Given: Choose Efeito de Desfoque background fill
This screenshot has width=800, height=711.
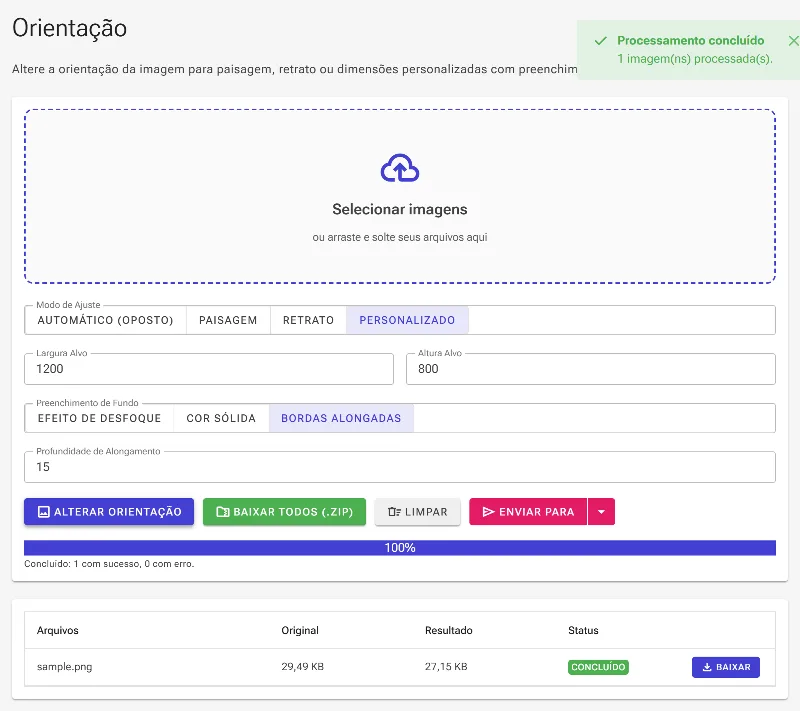Looking at the screenshot, I should [x=99, y=418].
